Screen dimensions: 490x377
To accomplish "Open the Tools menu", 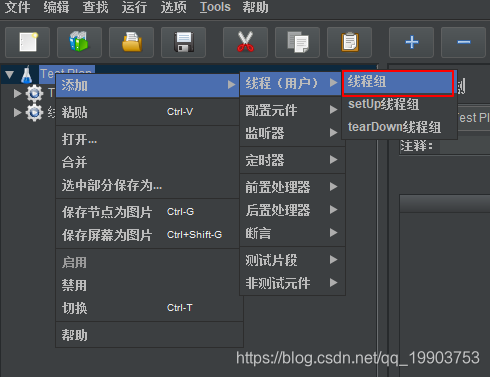I will pos(215,7).
